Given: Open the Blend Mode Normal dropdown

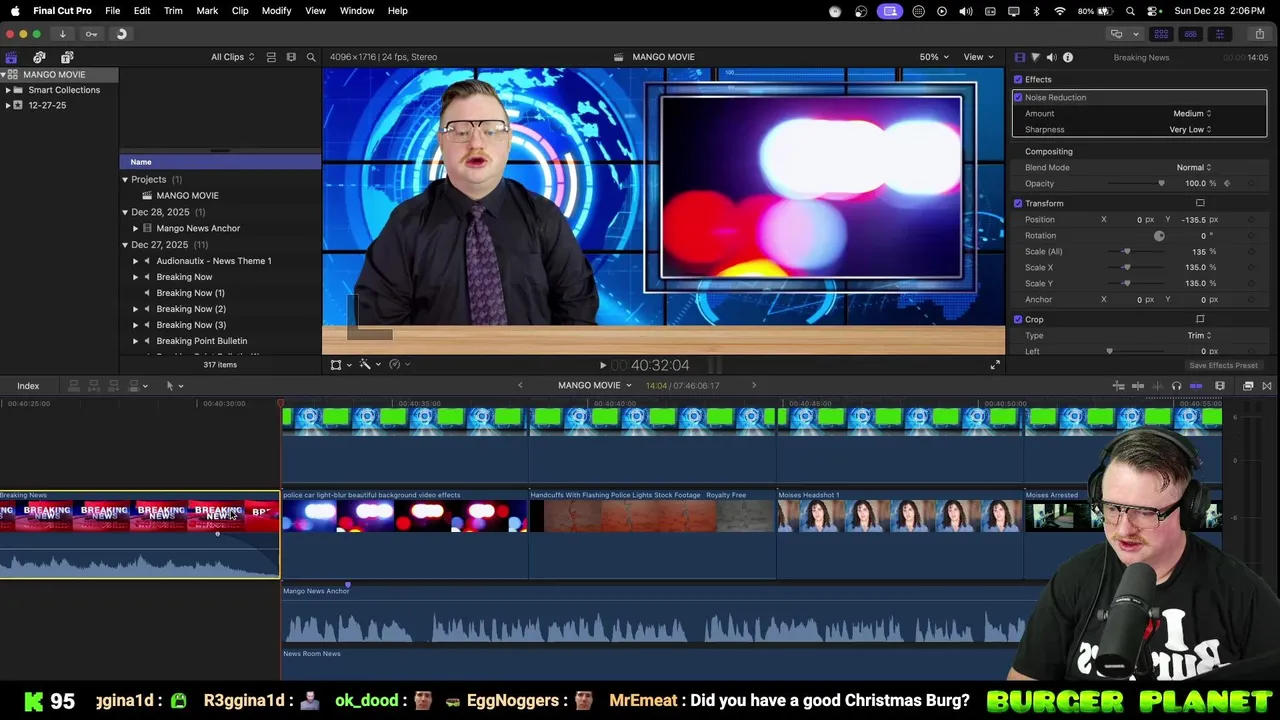Looking at the screenshot, I should (1193, 167).
